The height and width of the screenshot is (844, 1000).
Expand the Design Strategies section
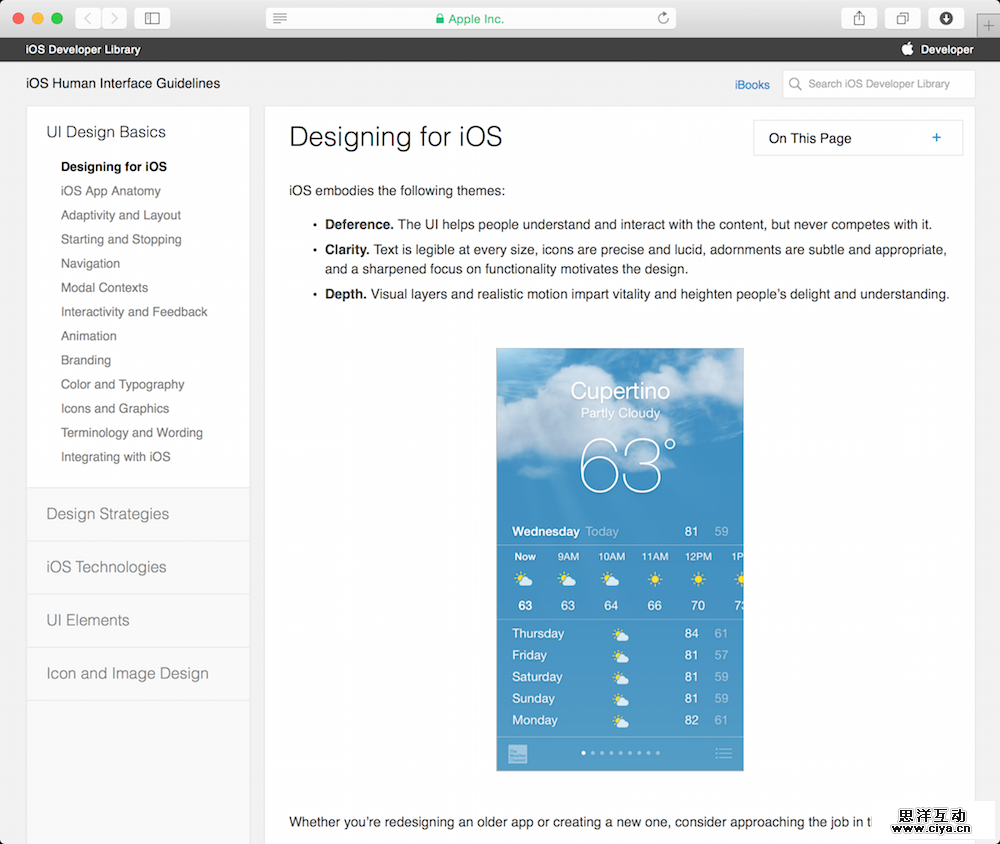[108, 514]
